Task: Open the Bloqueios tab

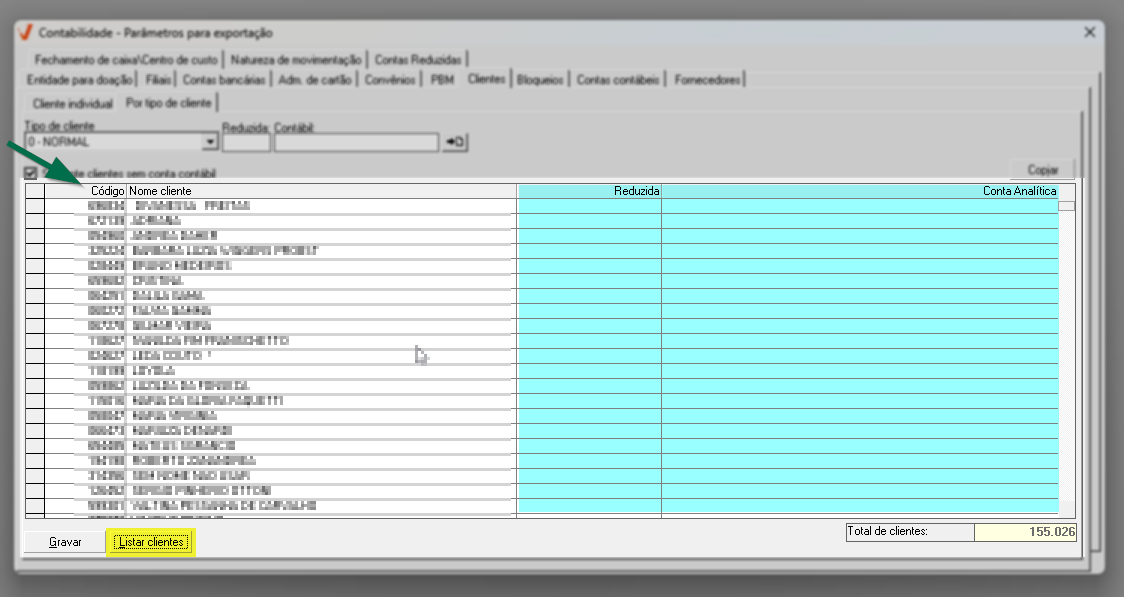Action: coord(540,80)
